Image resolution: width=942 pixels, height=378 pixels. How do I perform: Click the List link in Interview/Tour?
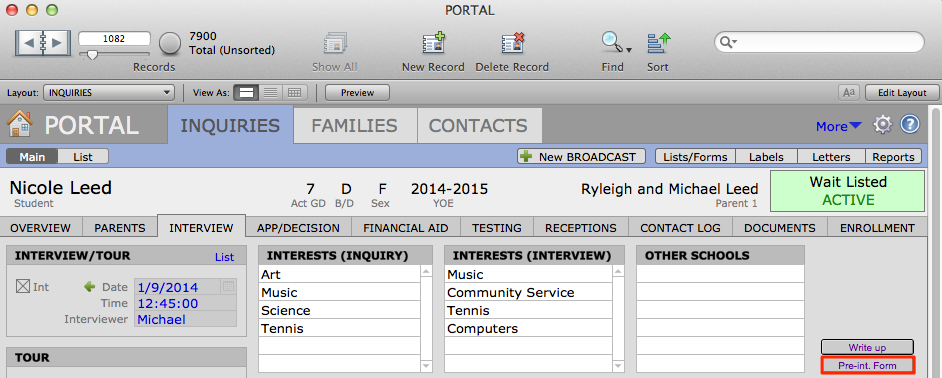click(225, 257)
